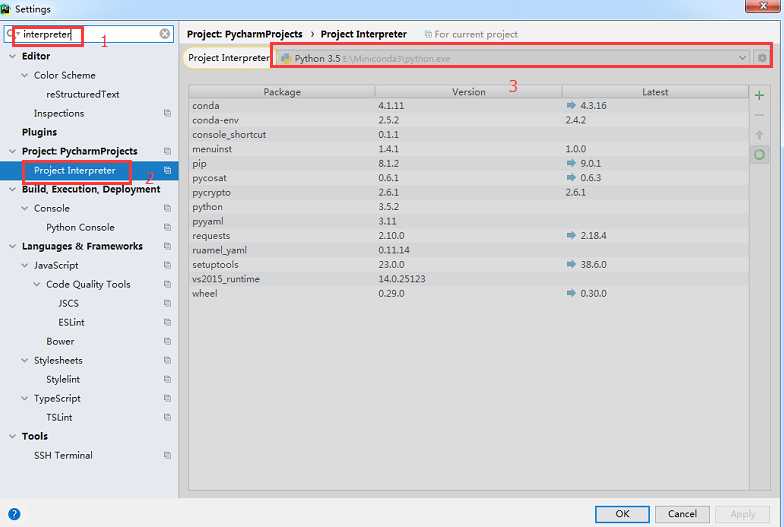Select reStructuredText under Color Scheme
The height and width of the screenshot is (527, 784).
click(x=82, y=94)
